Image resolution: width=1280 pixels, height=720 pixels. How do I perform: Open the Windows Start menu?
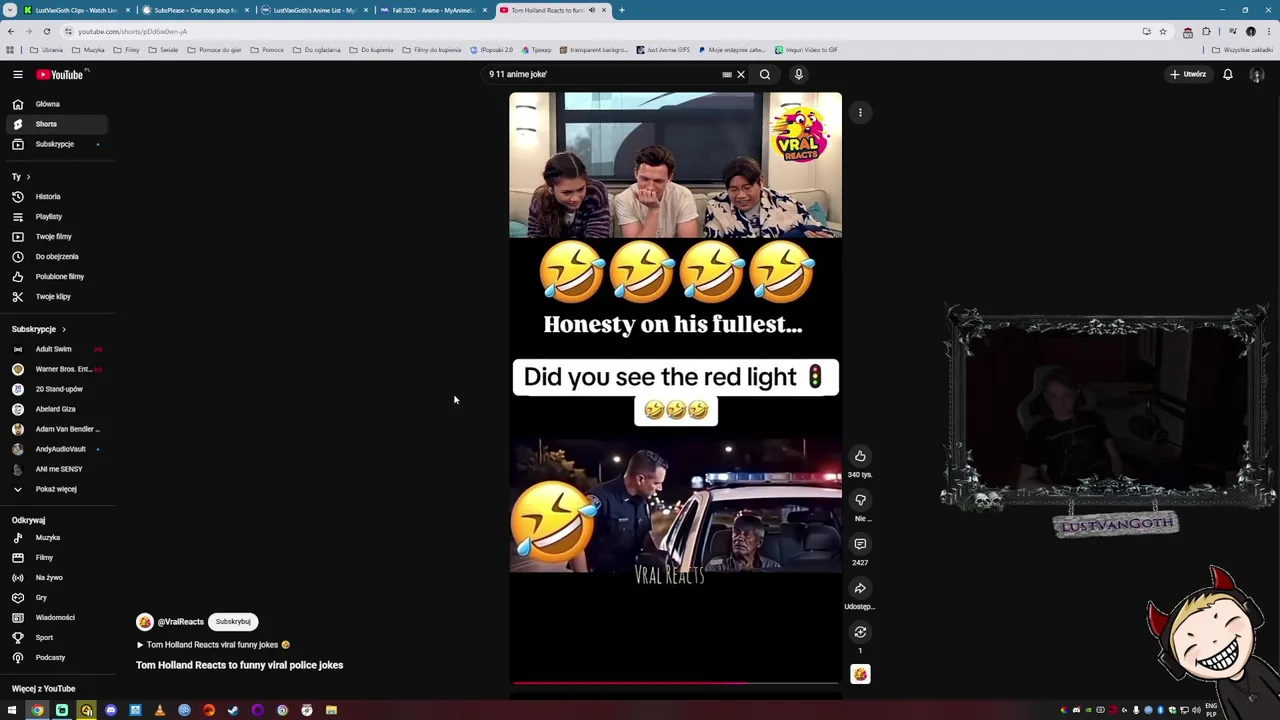coord(12,711)
